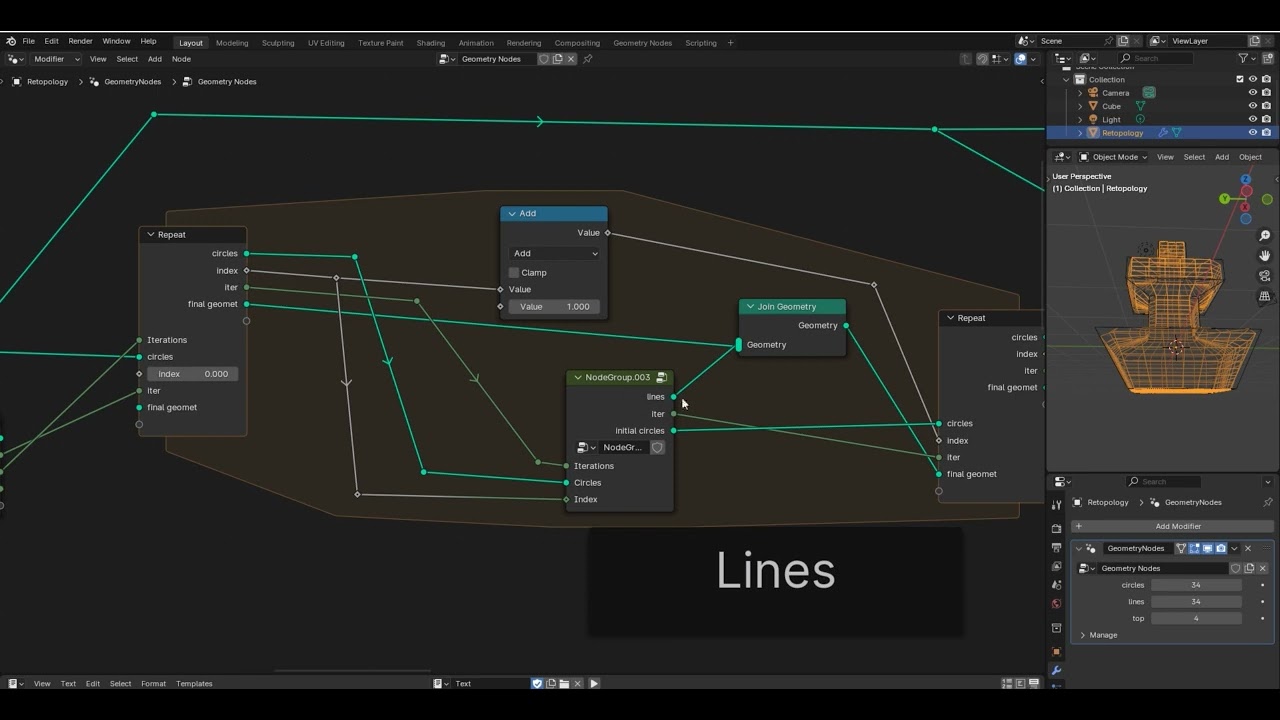The height and width of the screenshot is (720, 1280).
Task: Click the NodeGroup.003 node group icon
Action: 661,377
